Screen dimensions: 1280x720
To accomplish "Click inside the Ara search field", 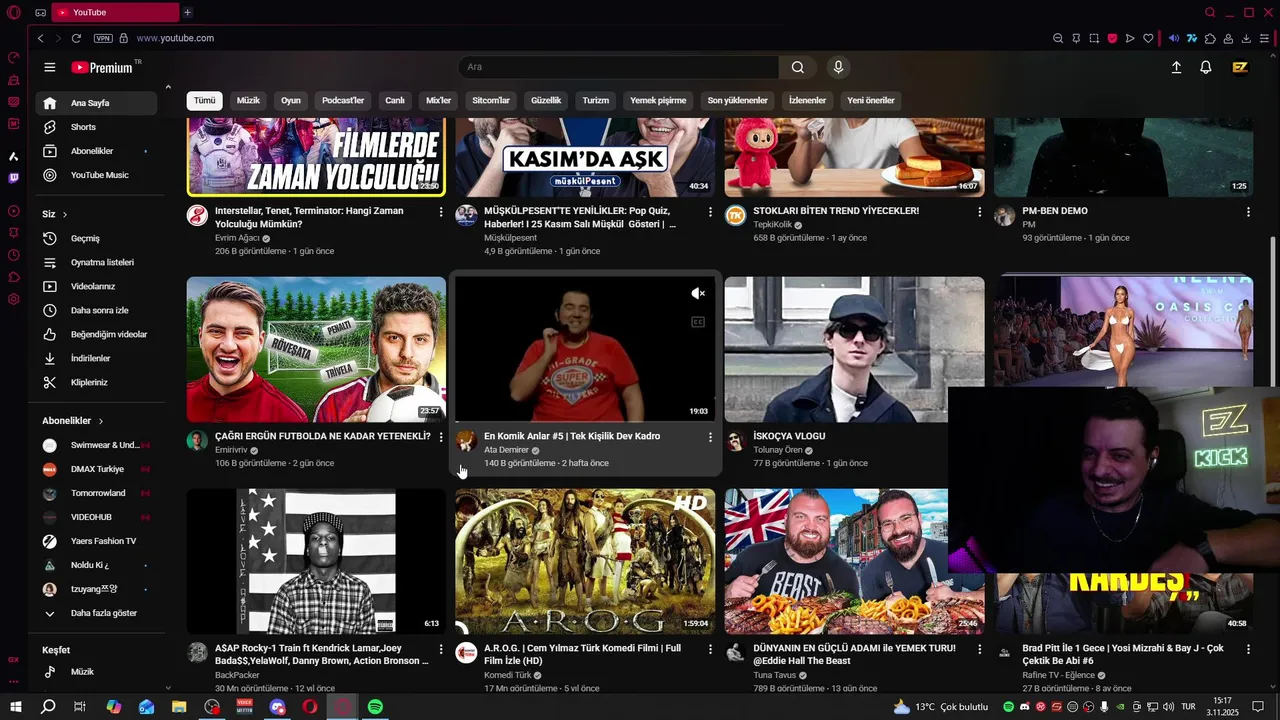I will pos(618,67).
